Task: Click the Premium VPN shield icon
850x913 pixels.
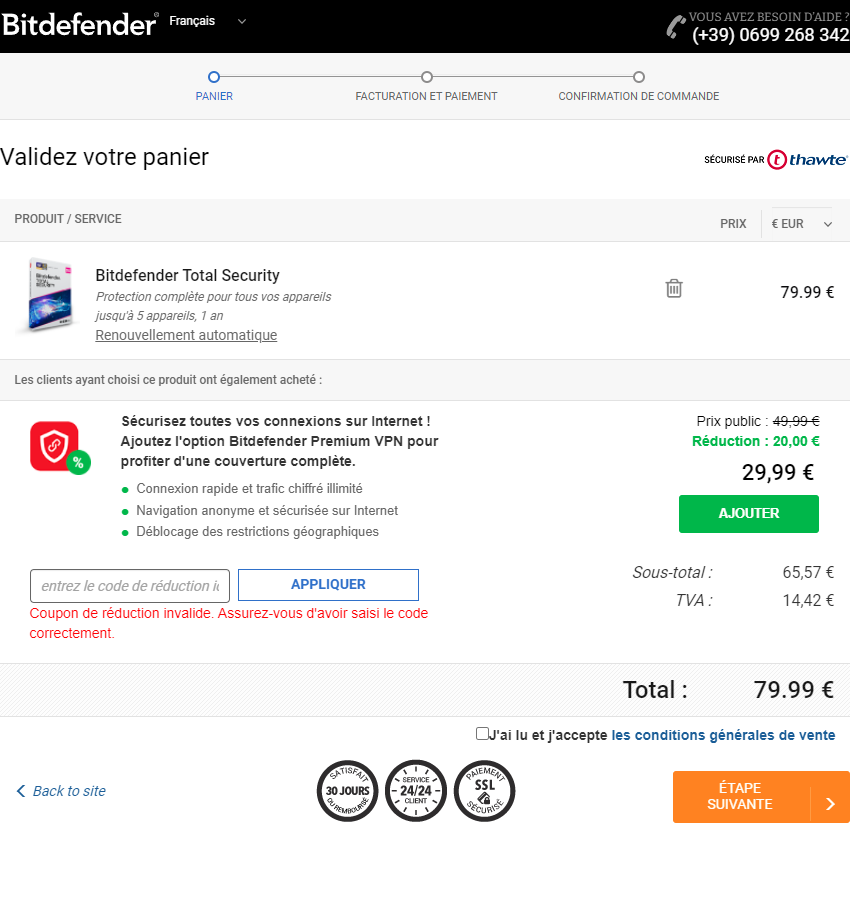Action: (56, 446)
